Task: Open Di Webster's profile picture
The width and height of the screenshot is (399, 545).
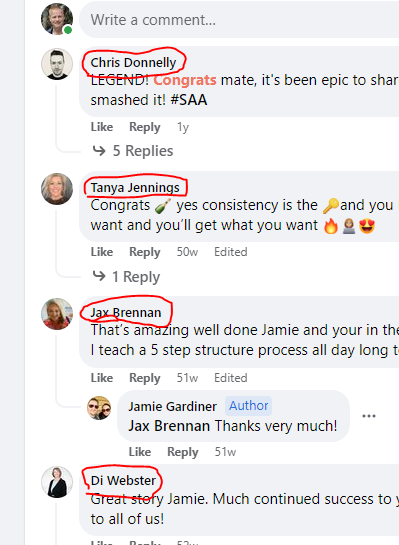Action: (57, 482)
